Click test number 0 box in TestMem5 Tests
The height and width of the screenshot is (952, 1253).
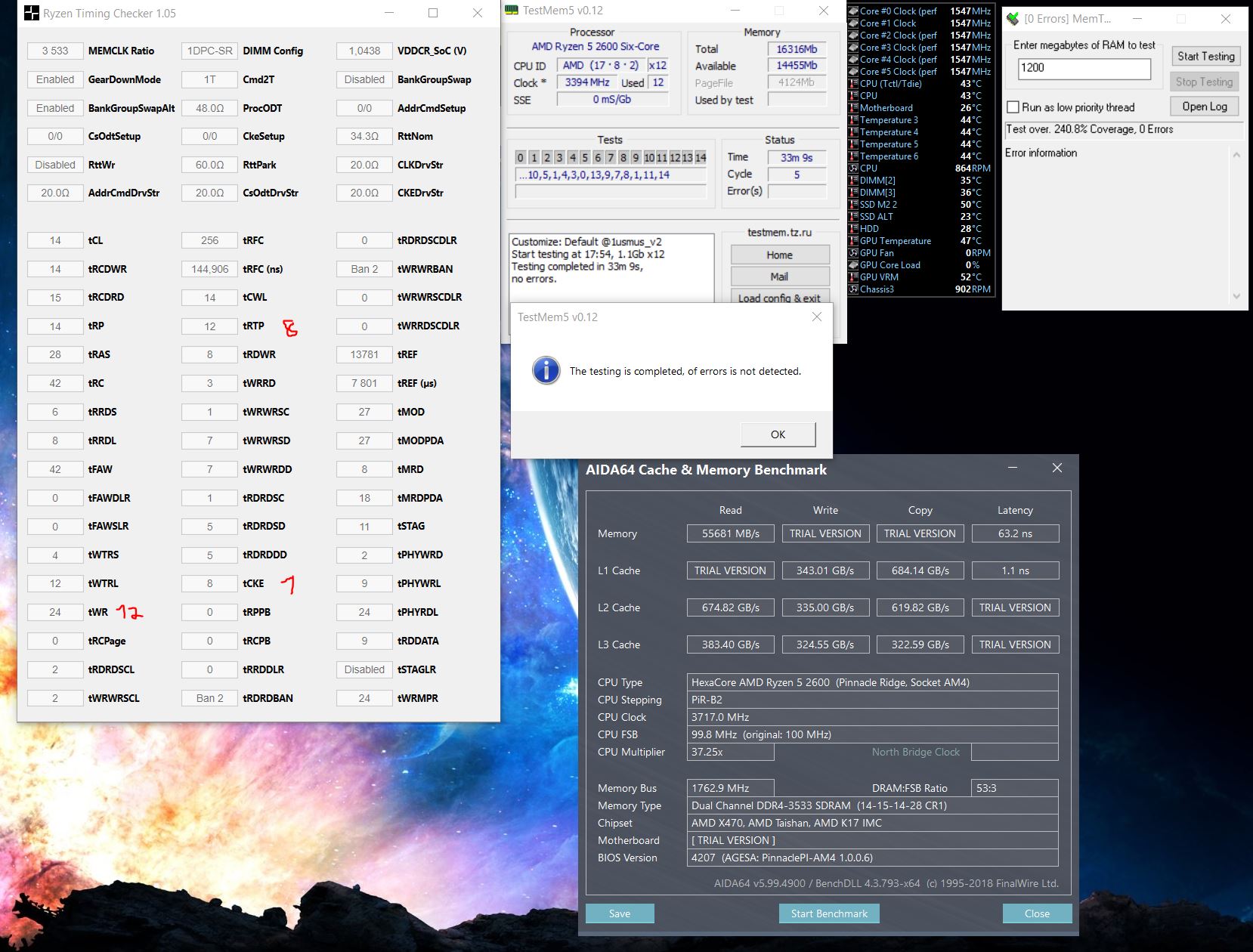pos(520,157)
